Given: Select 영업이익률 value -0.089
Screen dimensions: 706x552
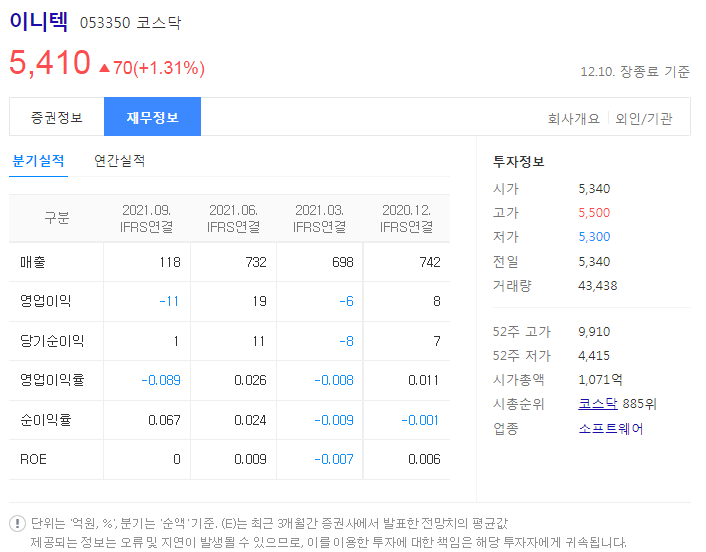Looking at the screenshot, I should click(161, 380).
